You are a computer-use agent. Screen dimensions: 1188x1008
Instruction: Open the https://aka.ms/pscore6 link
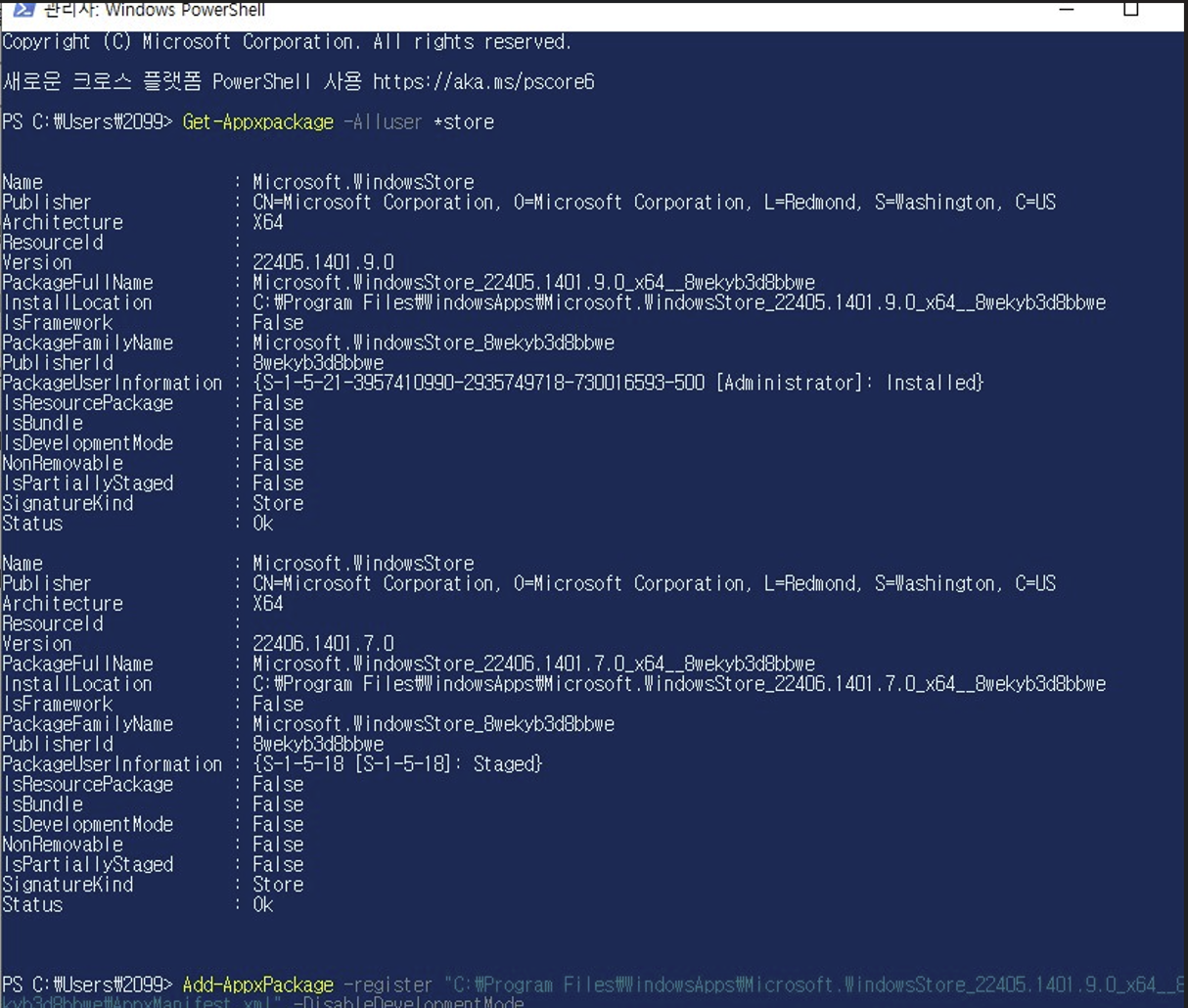pyautogui.click(x=483, y=82)
